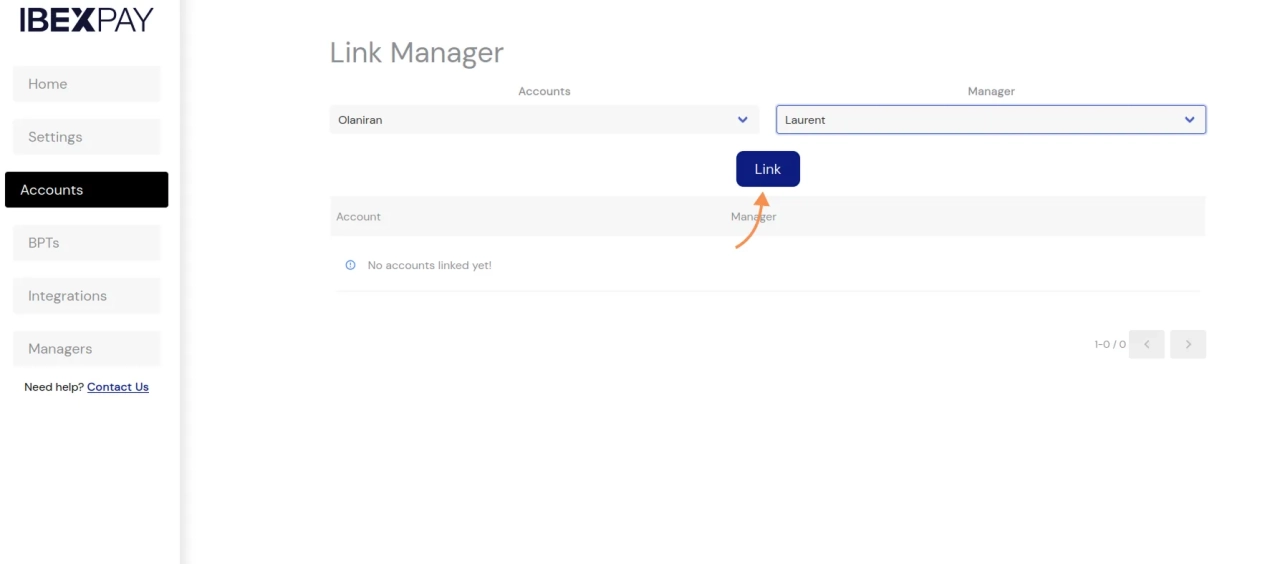The height and width of the screenshot is (564, 1280).
Task: Open the Managers sidebar item
Action: [86, 349]
